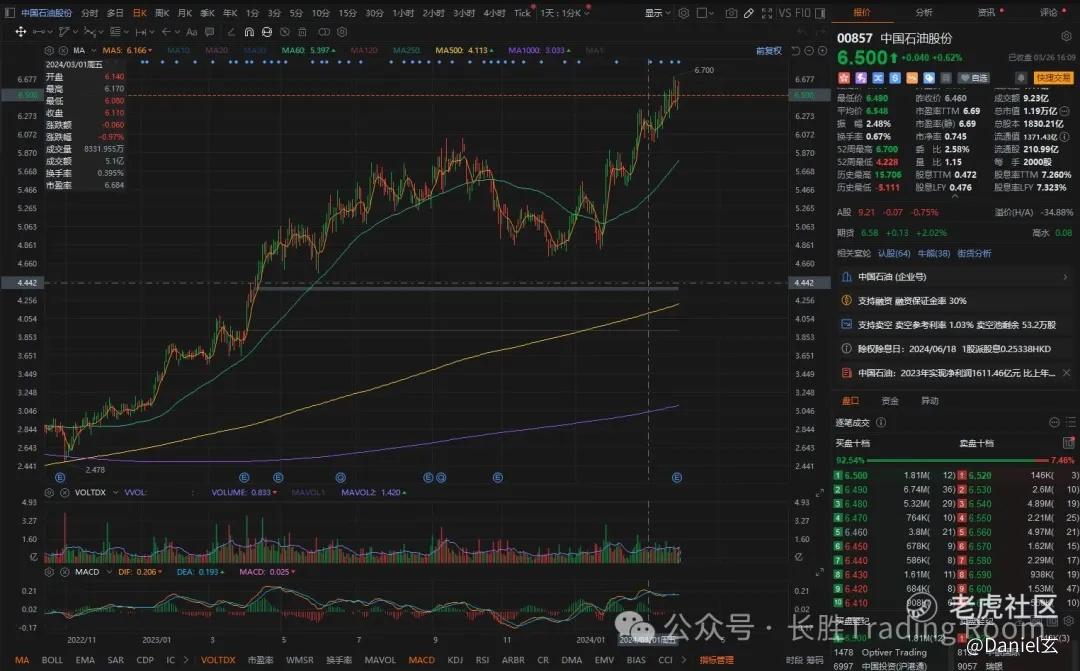Zoom in chart with plus circle icon
Screen dimensions: 1080x671
click(823, 50)
